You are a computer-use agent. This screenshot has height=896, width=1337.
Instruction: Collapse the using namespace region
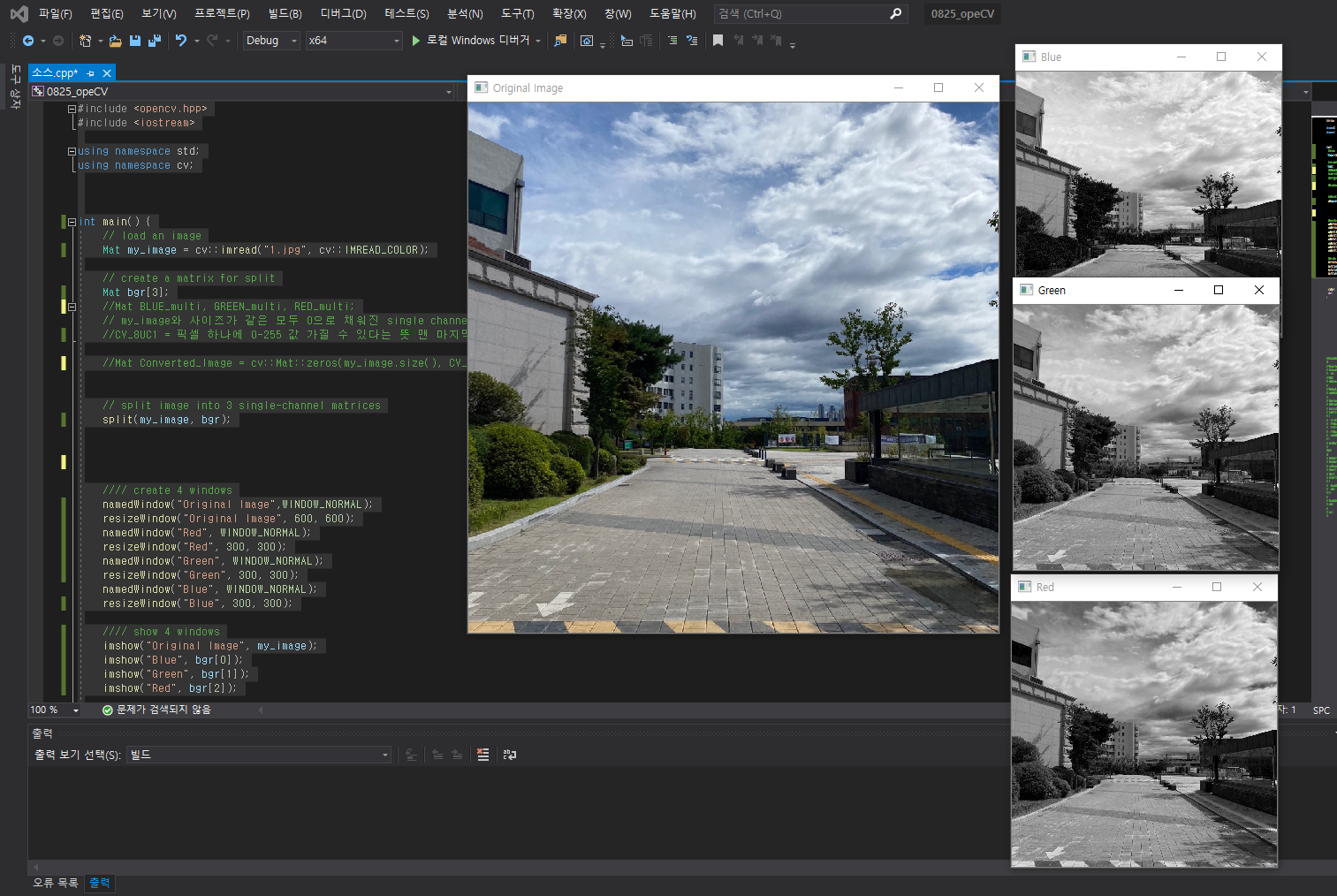coord(72,151)
